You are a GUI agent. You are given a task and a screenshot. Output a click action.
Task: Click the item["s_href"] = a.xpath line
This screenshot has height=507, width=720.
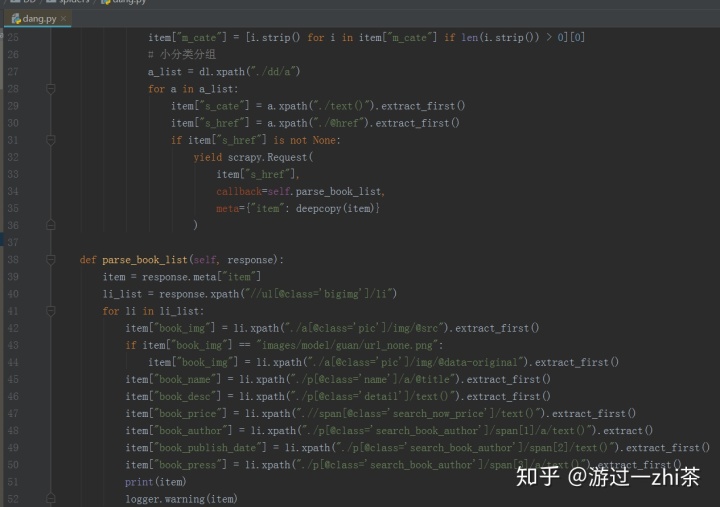click(315, 123)
